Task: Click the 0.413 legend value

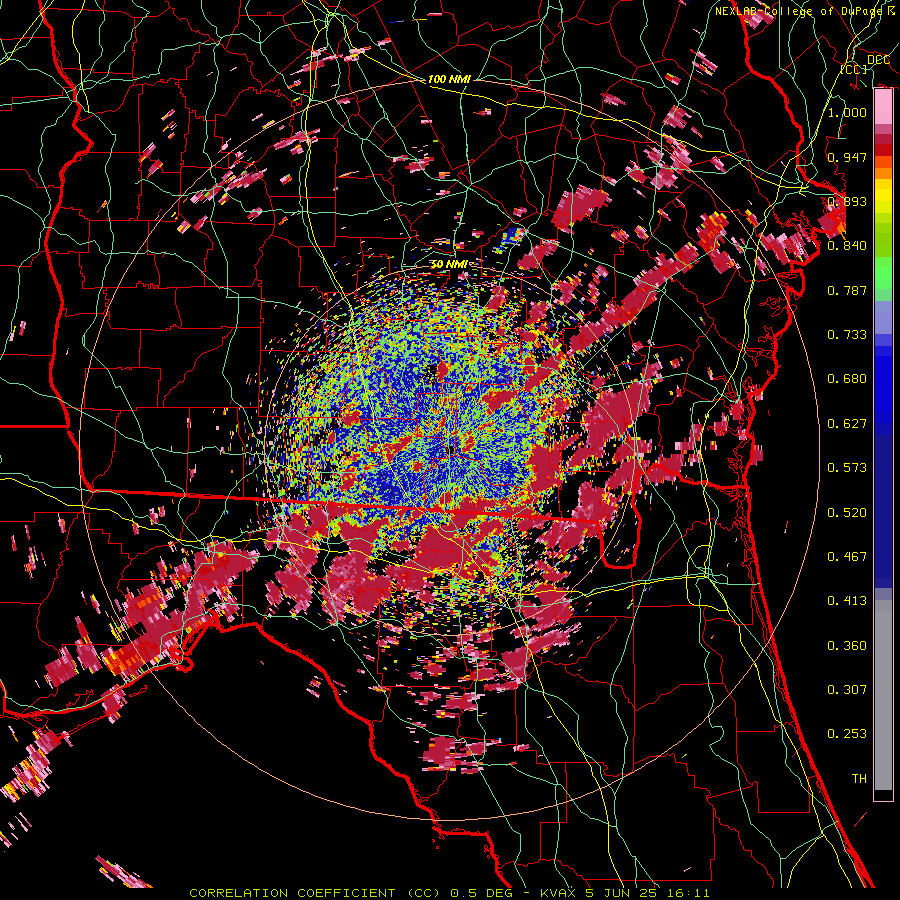Action: point(847,601)
